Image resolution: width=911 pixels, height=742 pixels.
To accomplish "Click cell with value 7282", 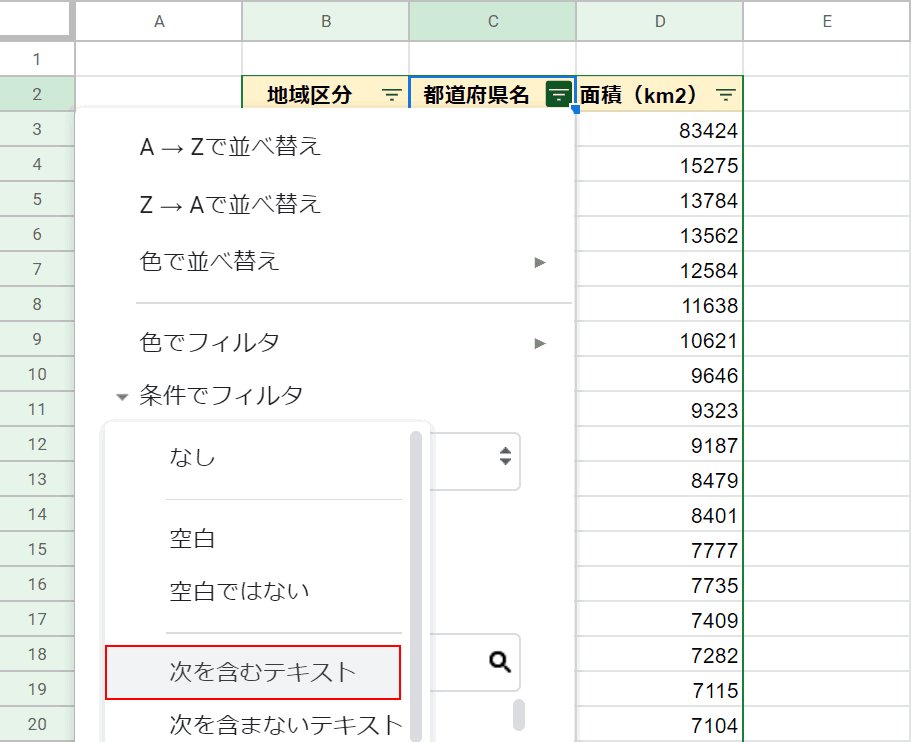I will pyautogui.click(x=660, y=654).
